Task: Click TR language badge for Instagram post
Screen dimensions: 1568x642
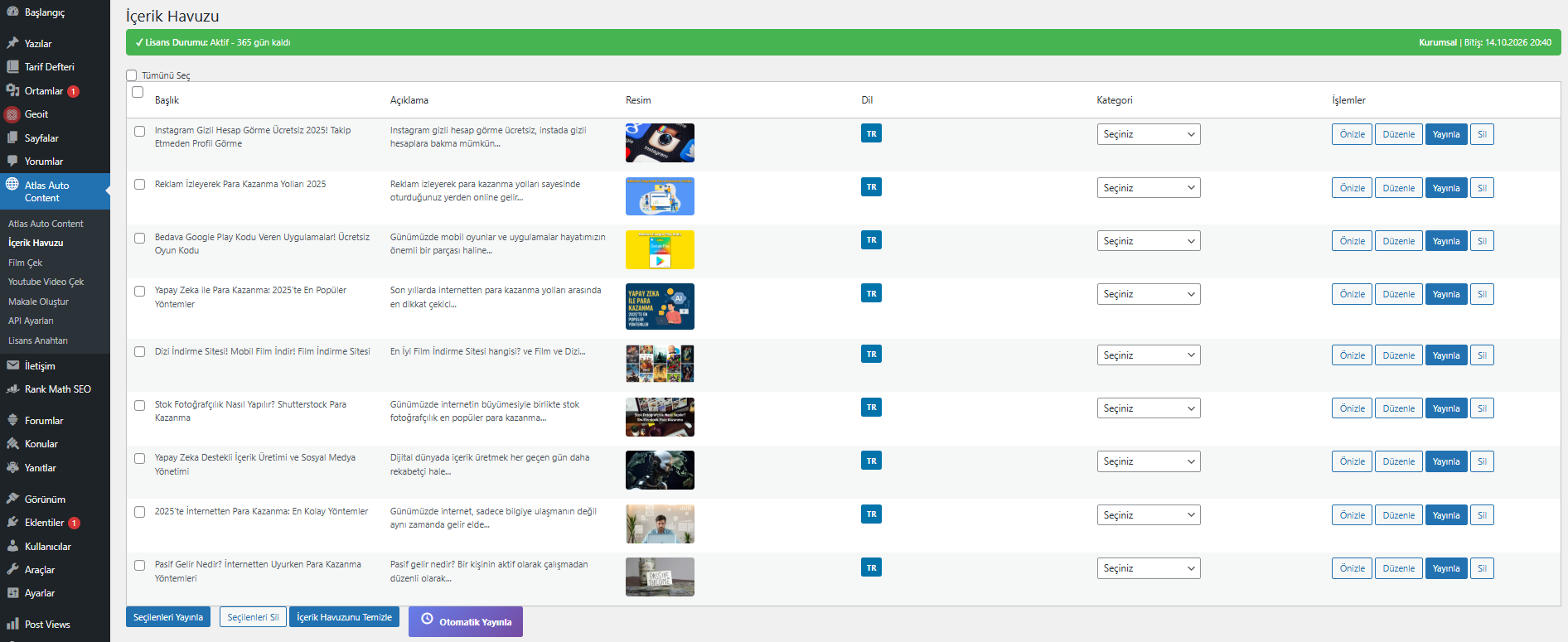Action: (x=871, y=133)
